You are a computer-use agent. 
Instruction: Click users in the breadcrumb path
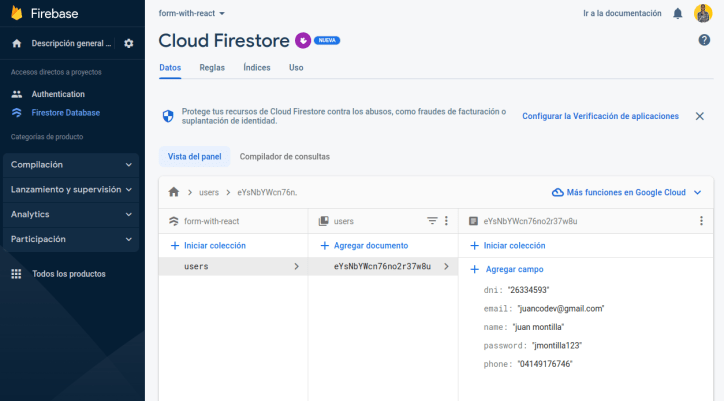pos(209,192)
